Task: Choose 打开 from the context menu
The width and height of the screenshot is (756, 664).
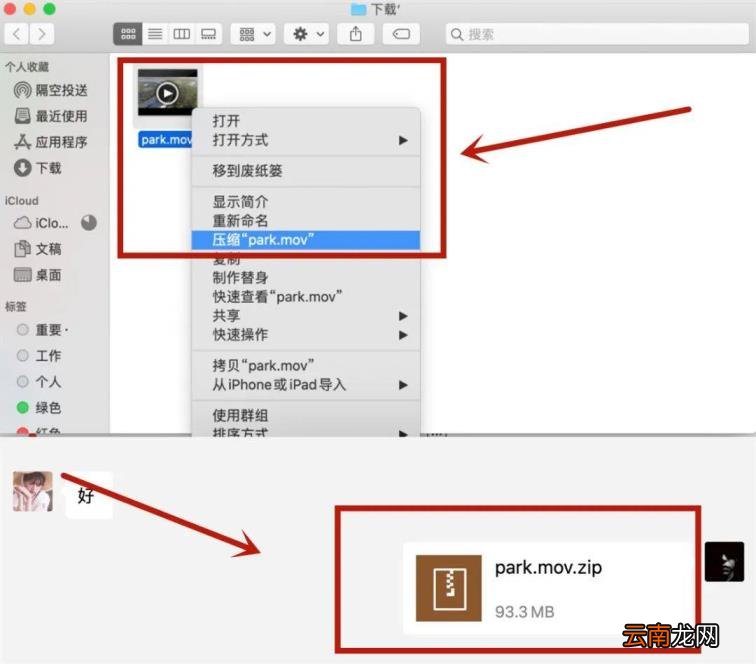Action: pos(306,121)
